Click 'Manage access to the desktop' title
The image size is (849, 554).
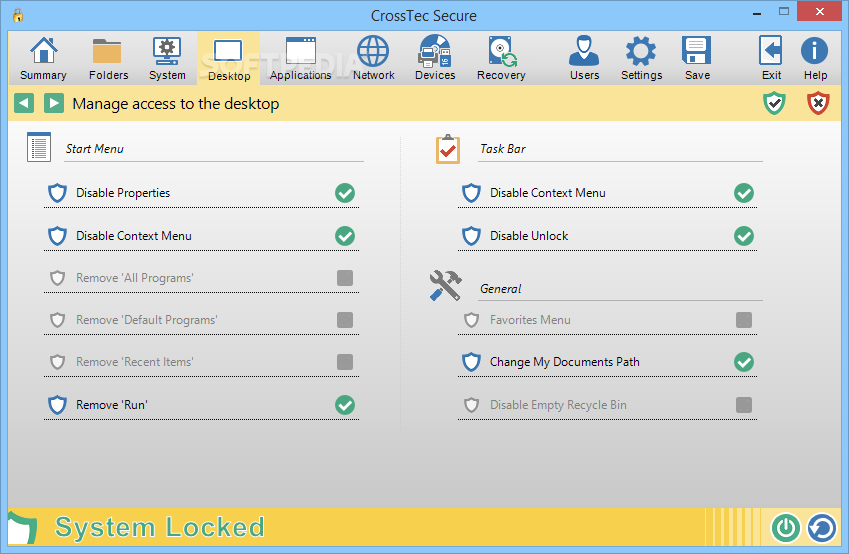point(176,103)
